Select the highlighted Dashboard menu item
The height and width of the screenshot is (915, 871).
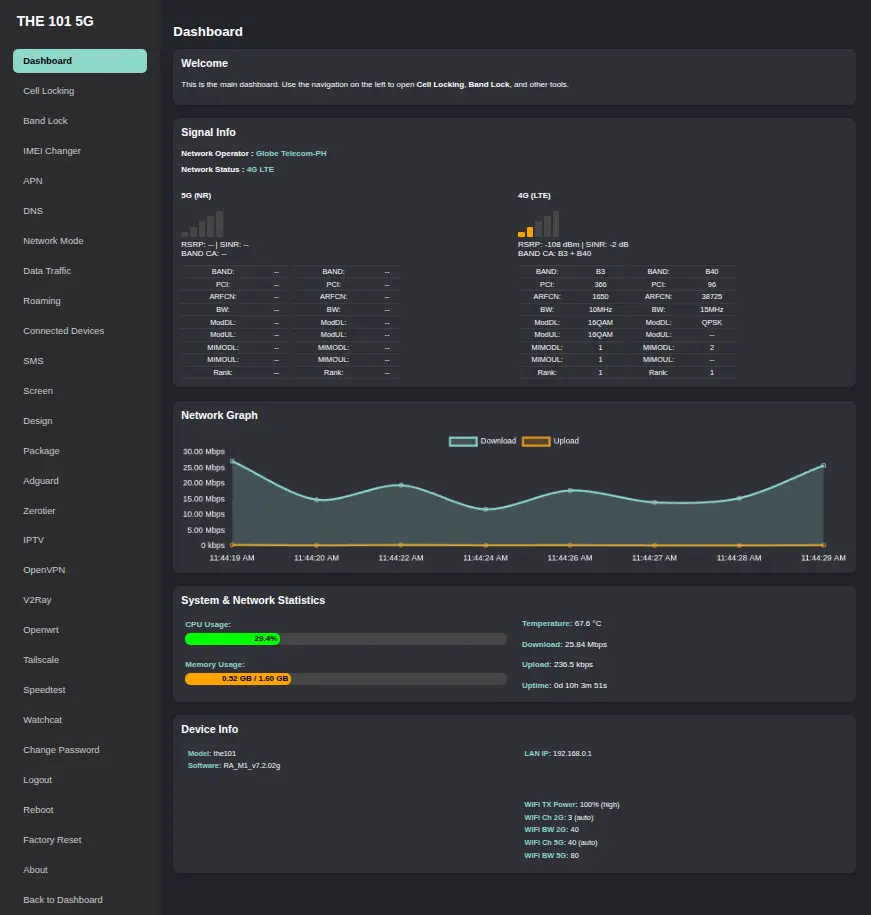click(x=80, y=61)
